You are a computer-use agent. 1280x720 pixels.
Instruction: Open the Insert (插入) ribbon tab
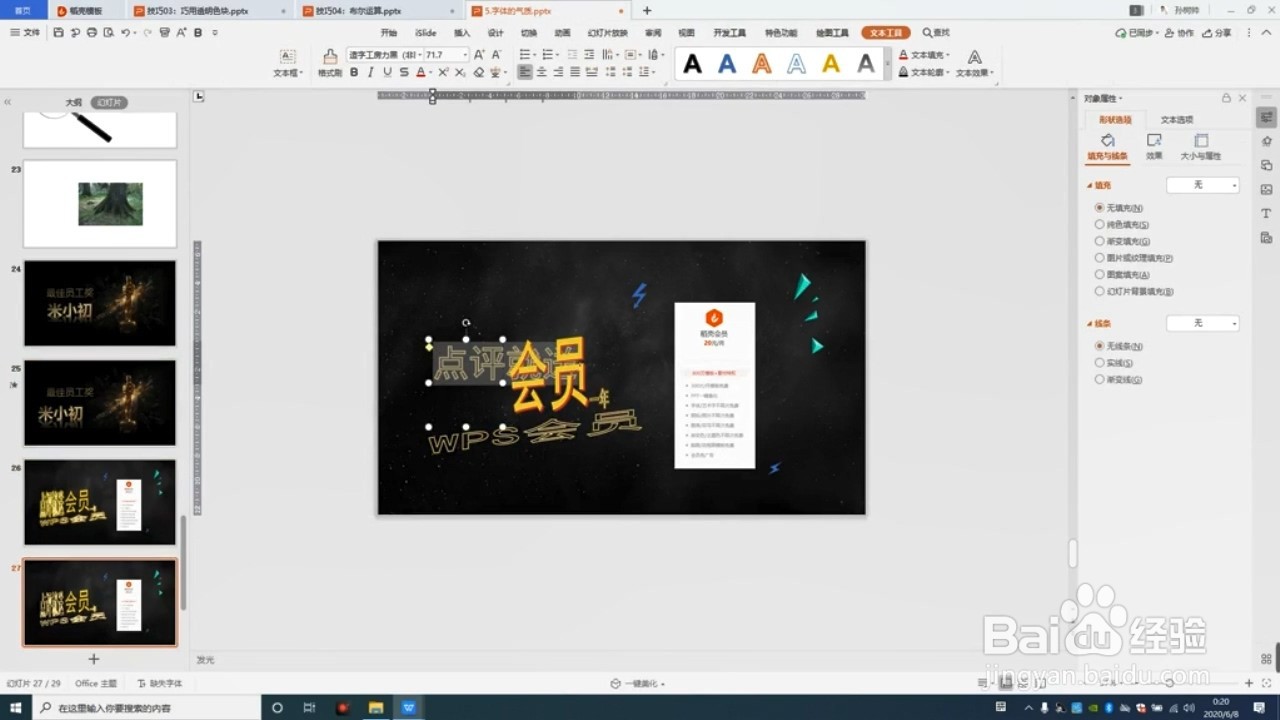click(462, 33)
